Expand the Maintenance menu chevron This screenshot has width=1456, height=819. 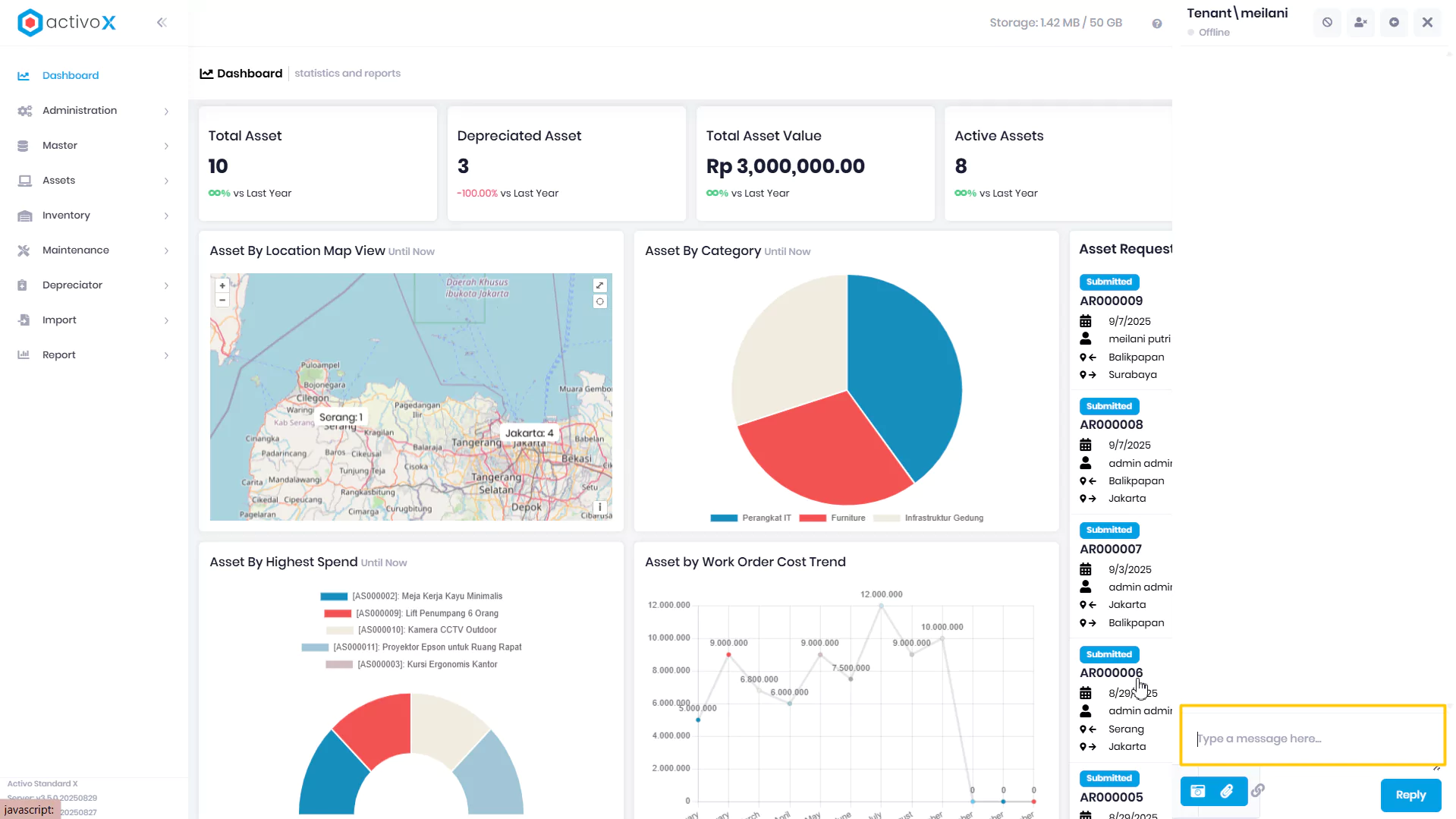(x=166, y=251)
